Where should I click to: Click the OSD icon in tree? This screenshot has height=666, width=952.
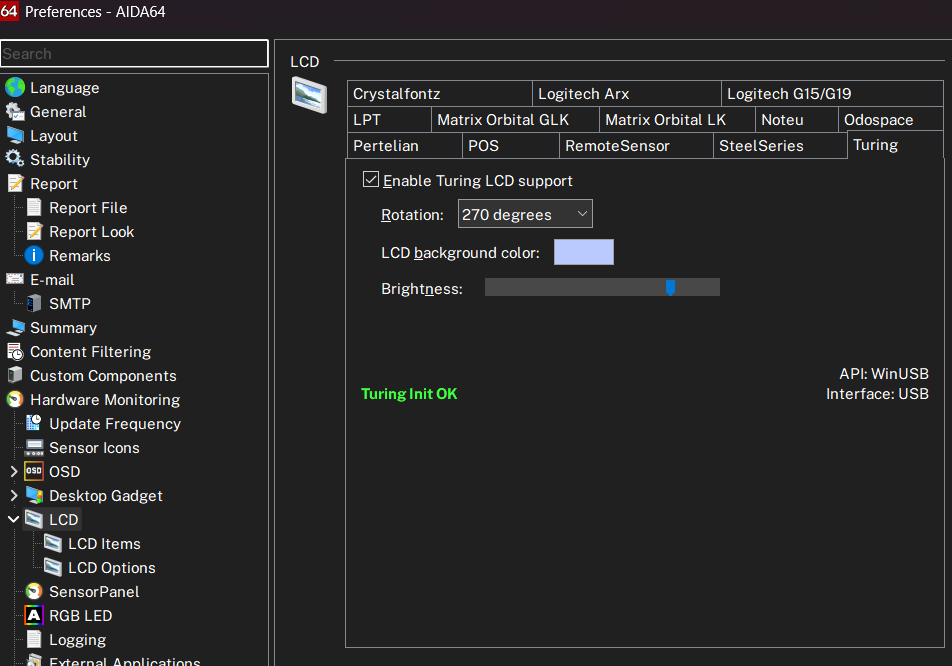tap(34, 471)
